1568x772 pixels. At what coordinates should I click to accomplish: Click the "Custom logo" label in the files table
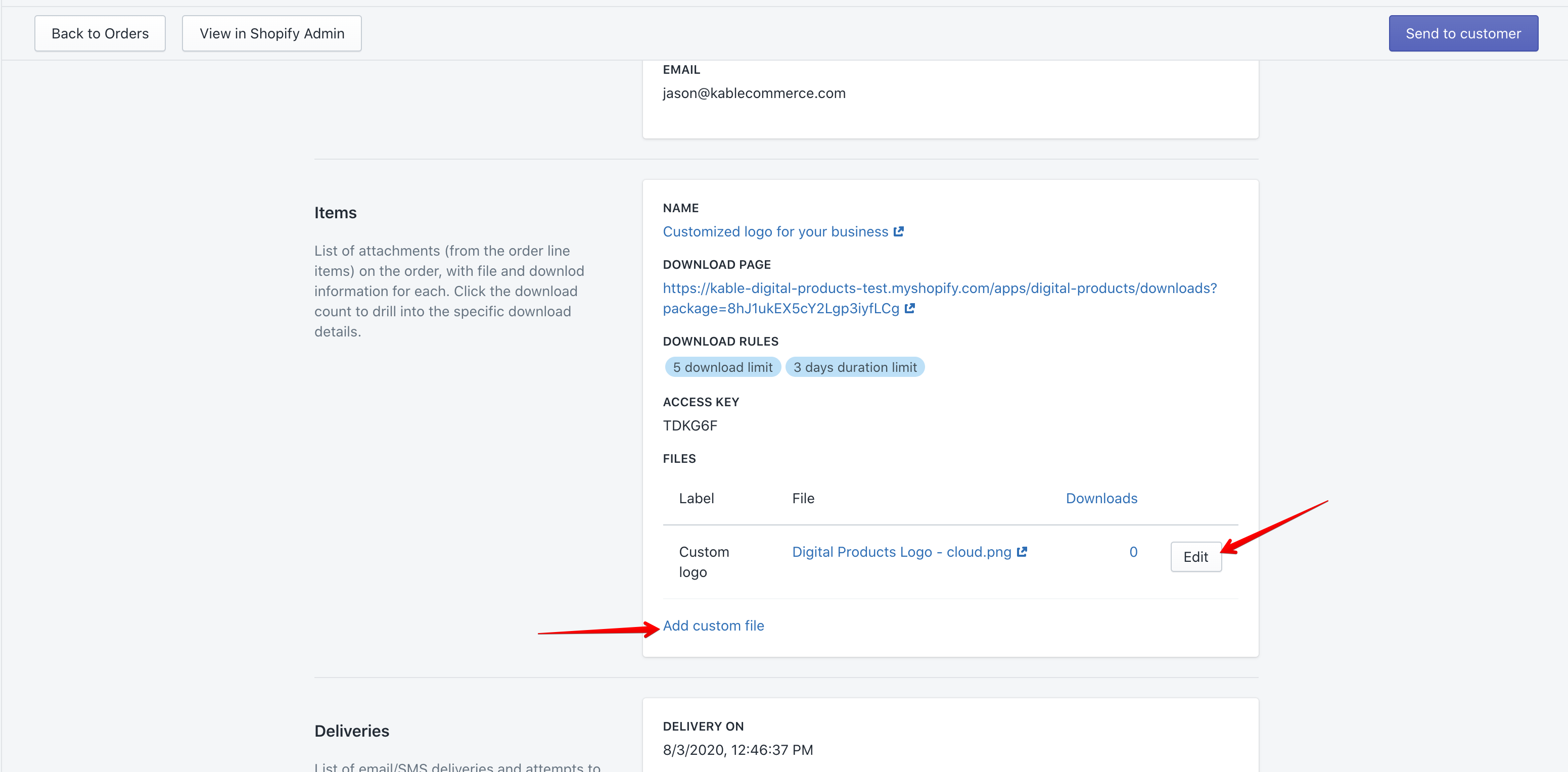[x=704, y=561]
